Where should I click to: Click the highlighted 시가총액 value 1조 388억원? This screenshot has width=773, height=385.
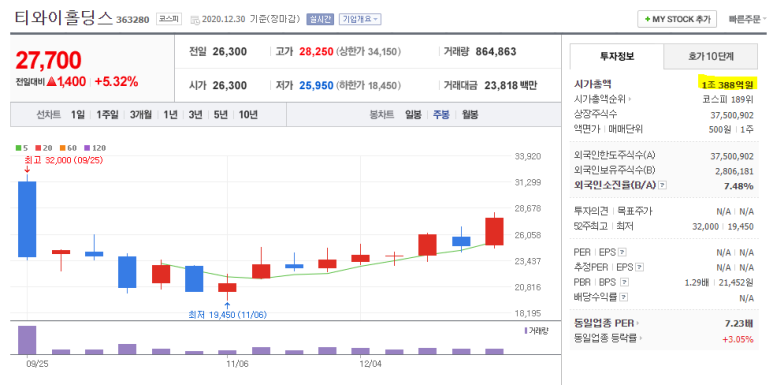click(x=727, y=84)
